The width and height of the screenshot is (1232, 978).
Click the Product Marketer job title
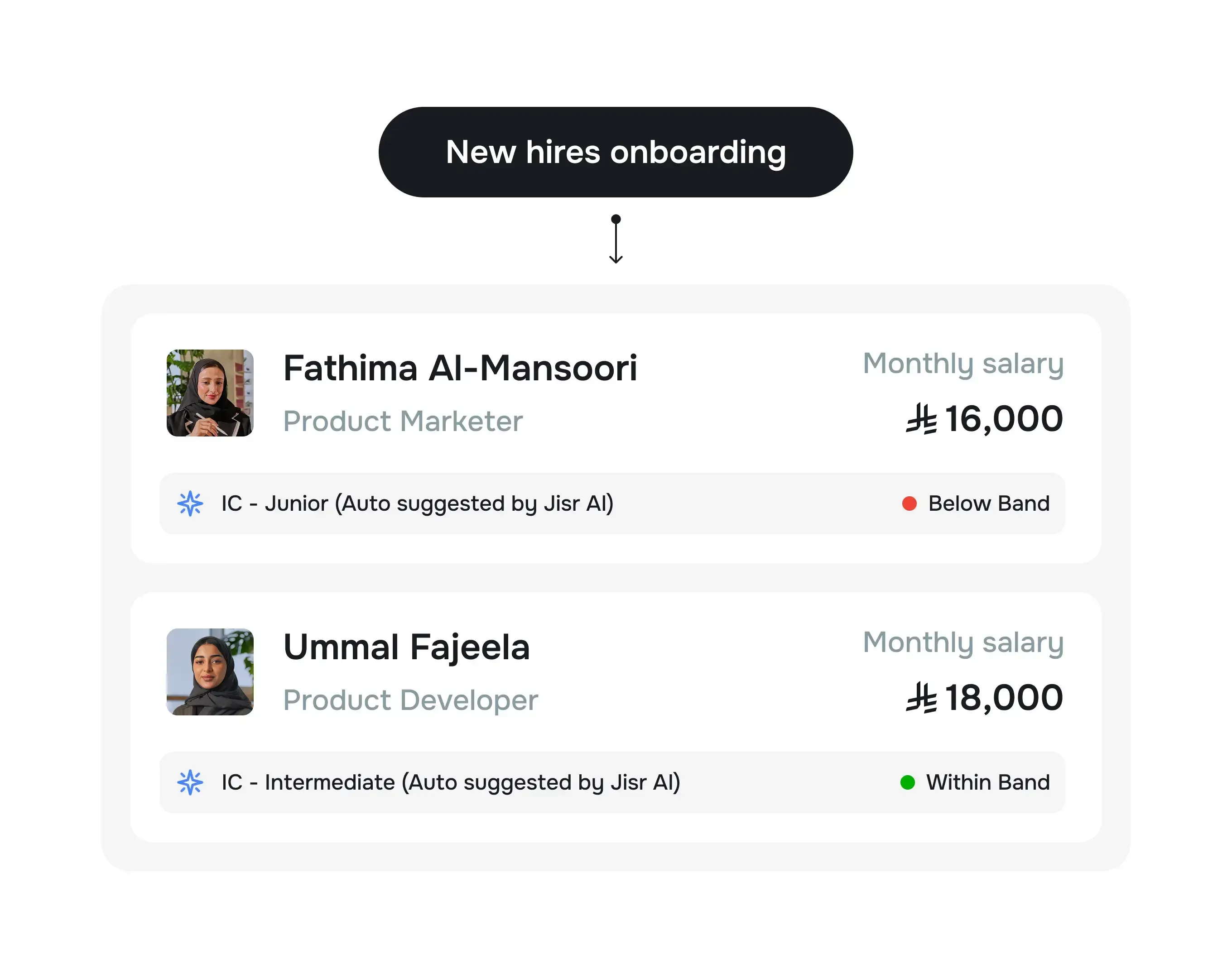pos(403,422)
